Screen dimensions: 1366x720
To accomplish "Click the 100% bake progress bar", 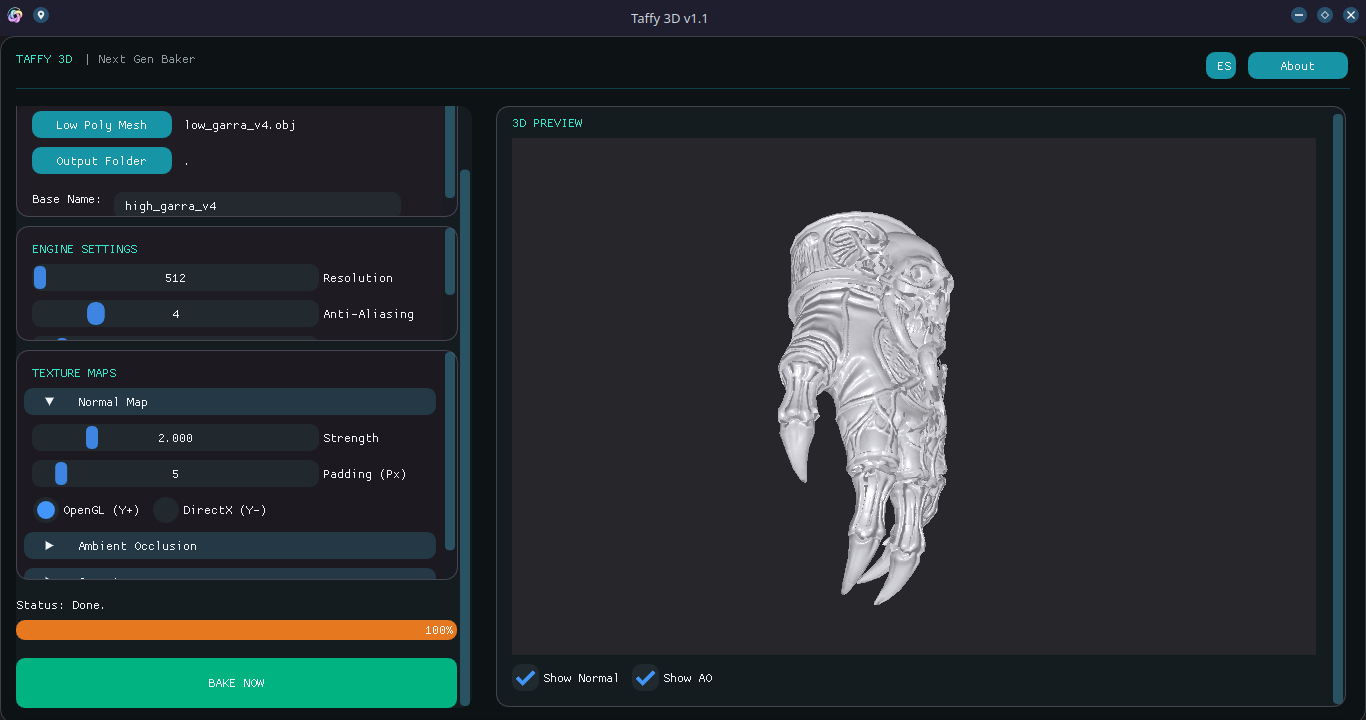I will pos(236,630).
